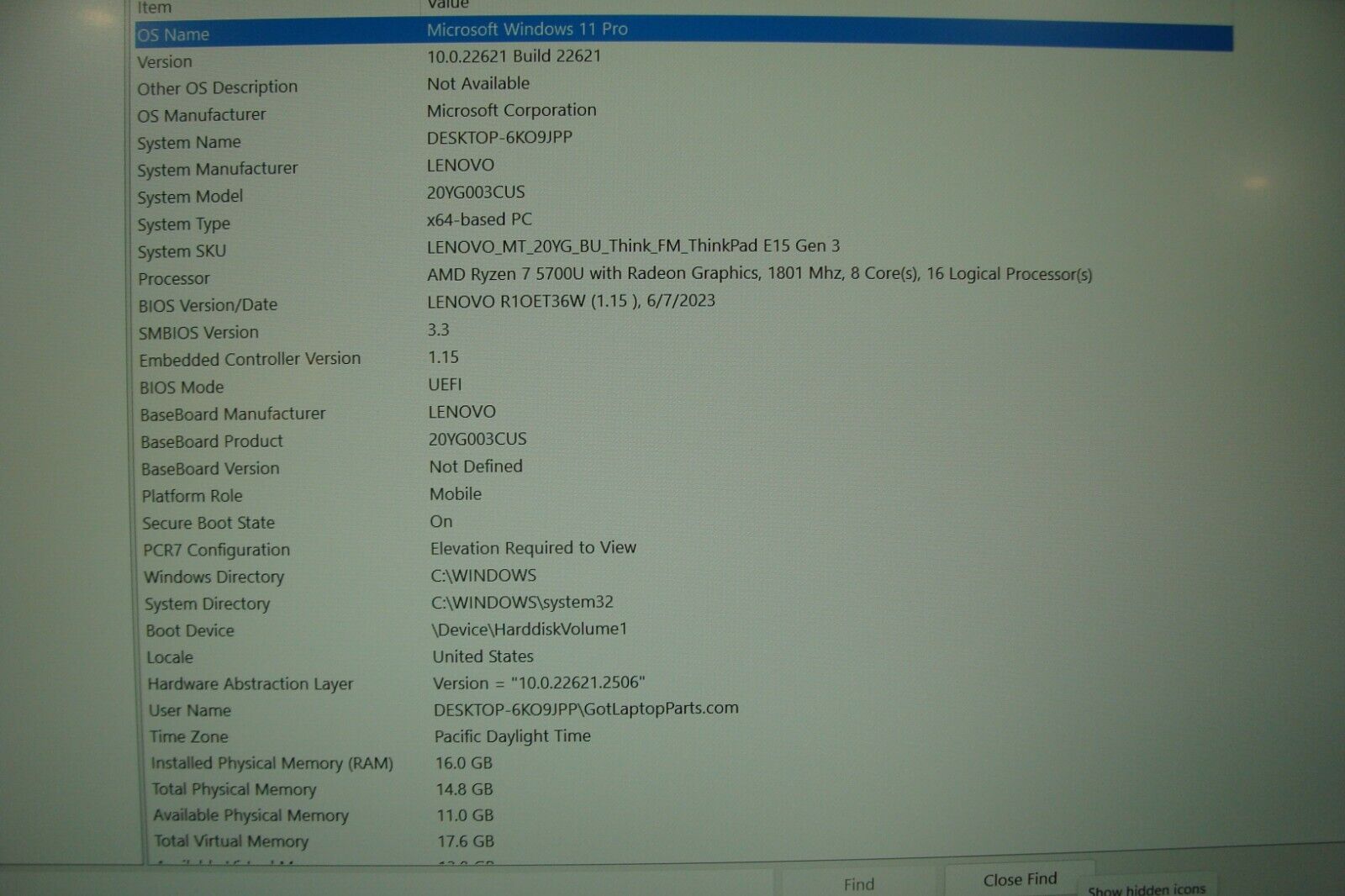
Task: Click 14.8 GB value
Action: tap(464, 789)
